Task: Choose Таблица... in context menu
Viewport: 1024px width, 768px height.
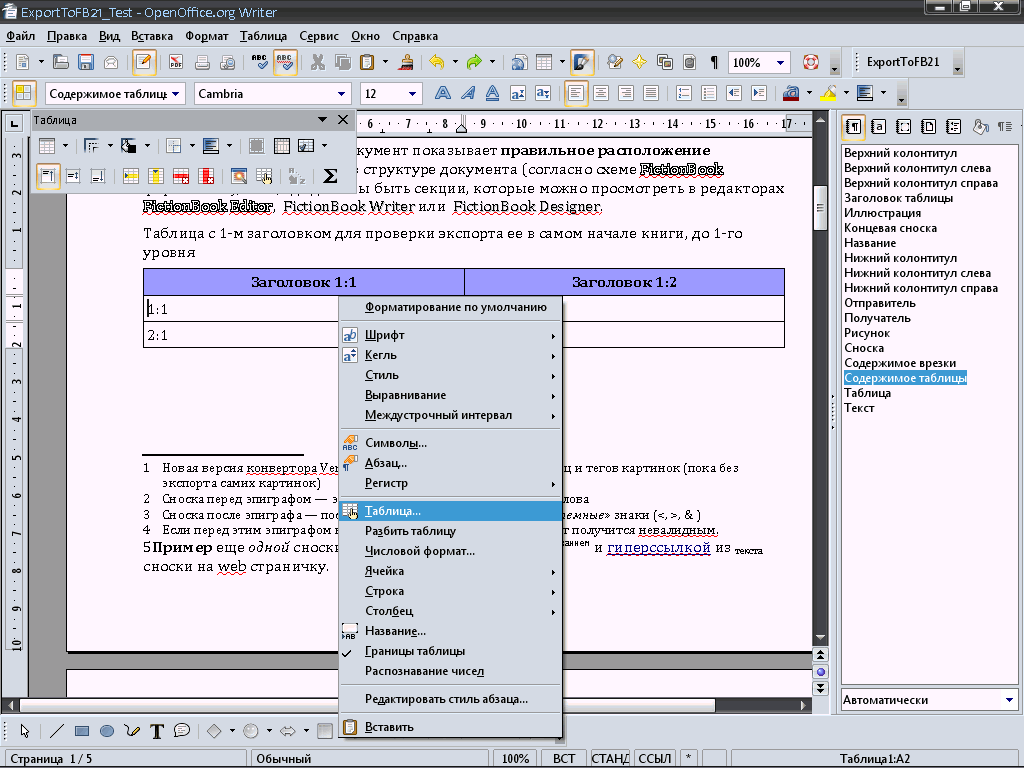Action: (450, 511)
